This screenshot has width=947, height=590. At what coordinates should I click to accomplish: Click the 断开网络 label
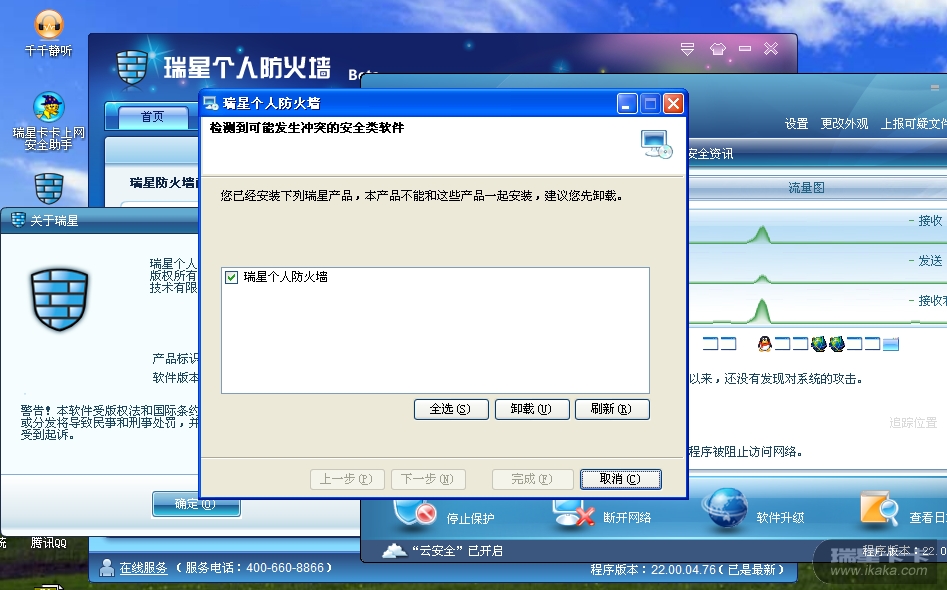[627, 518]
